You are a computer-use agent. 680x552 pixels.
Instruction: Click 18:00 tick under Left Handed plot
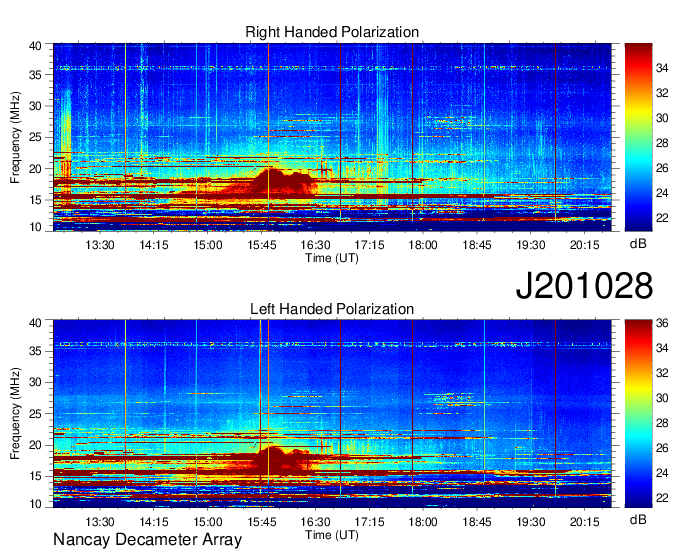pyautogui.click(x=423, y=521)
